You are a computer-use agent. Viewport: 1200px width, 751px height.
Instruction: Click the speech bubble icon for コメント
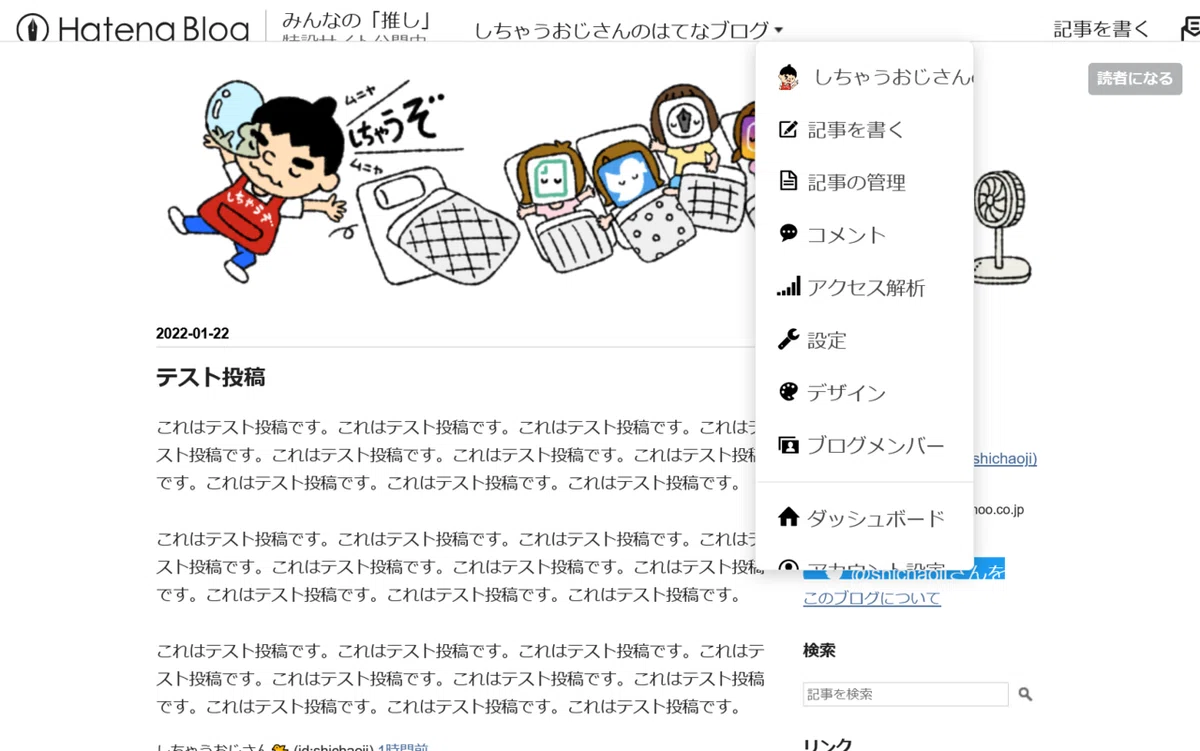pyautogui.click(x=788, y=233)
